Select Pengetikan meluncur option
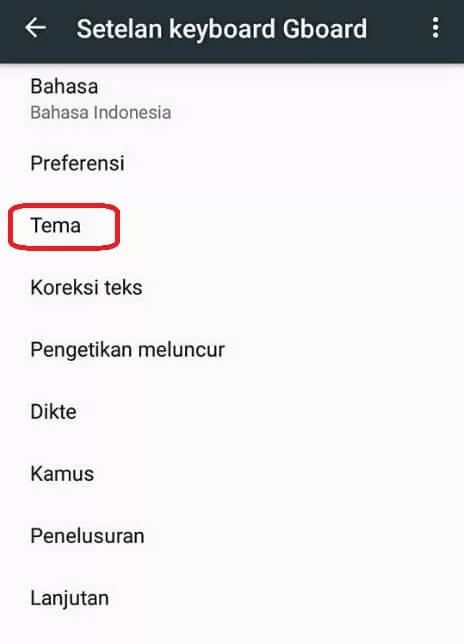 click(232, 350)
